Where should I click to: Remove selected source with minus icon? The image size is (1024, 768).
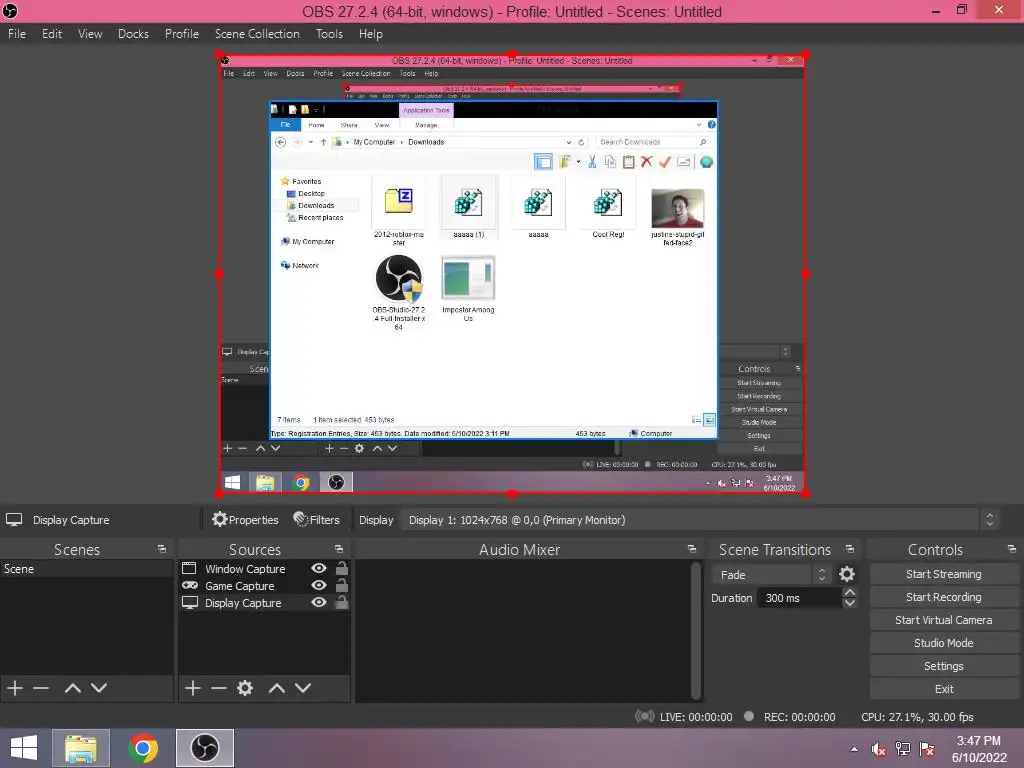point(219,688)
